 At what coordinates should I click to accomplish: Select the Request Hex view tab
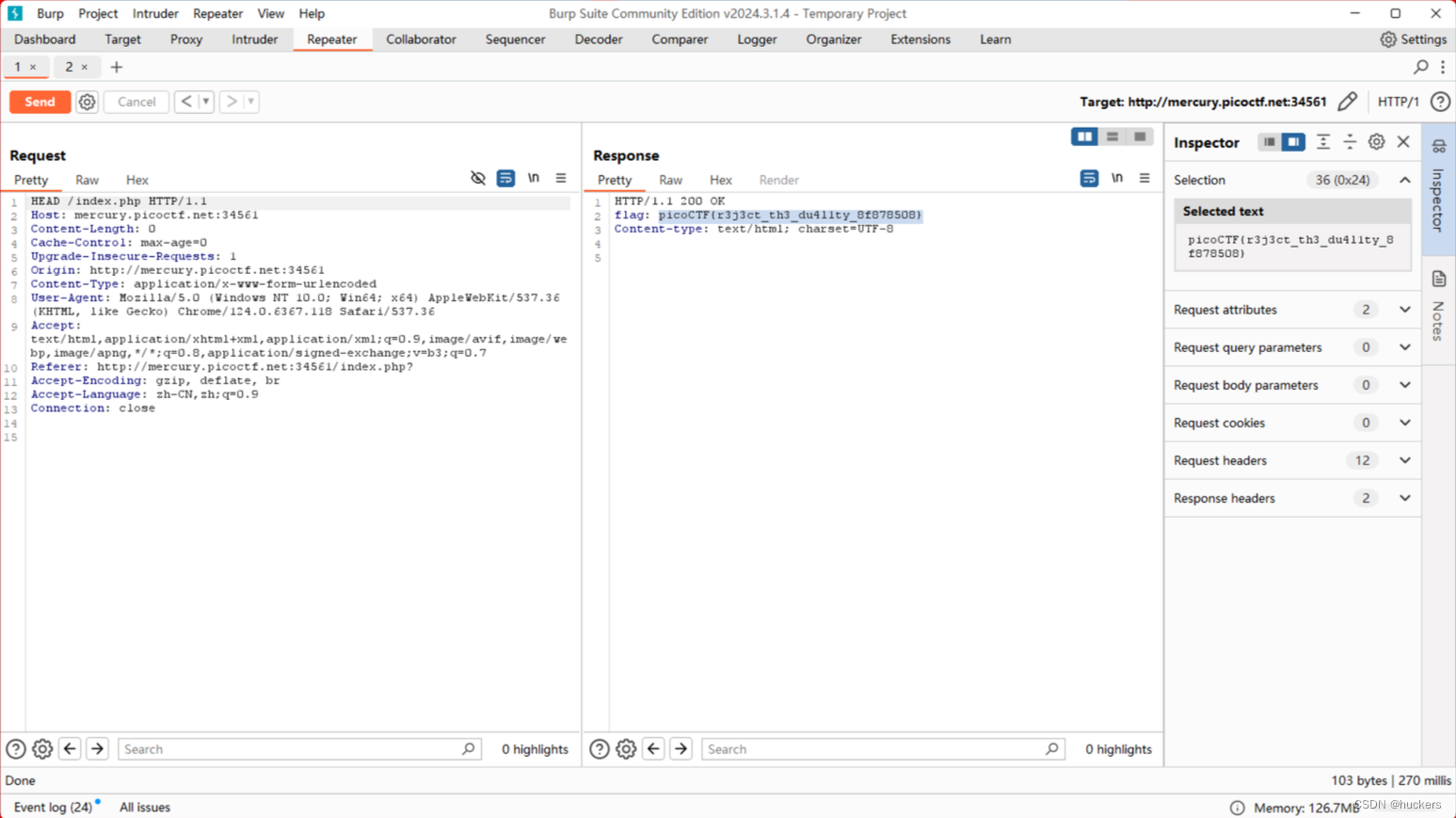point(137,180)
